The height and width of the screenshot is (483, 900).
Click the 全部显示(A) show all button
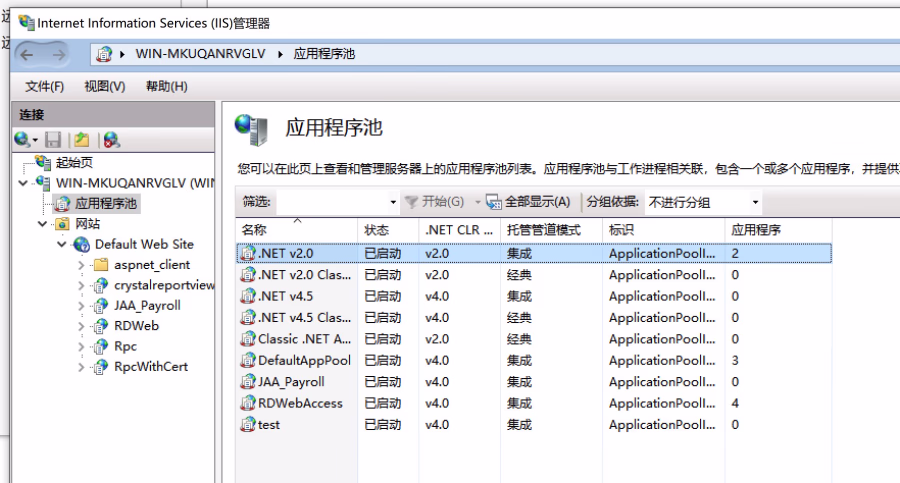click(529, 202)
